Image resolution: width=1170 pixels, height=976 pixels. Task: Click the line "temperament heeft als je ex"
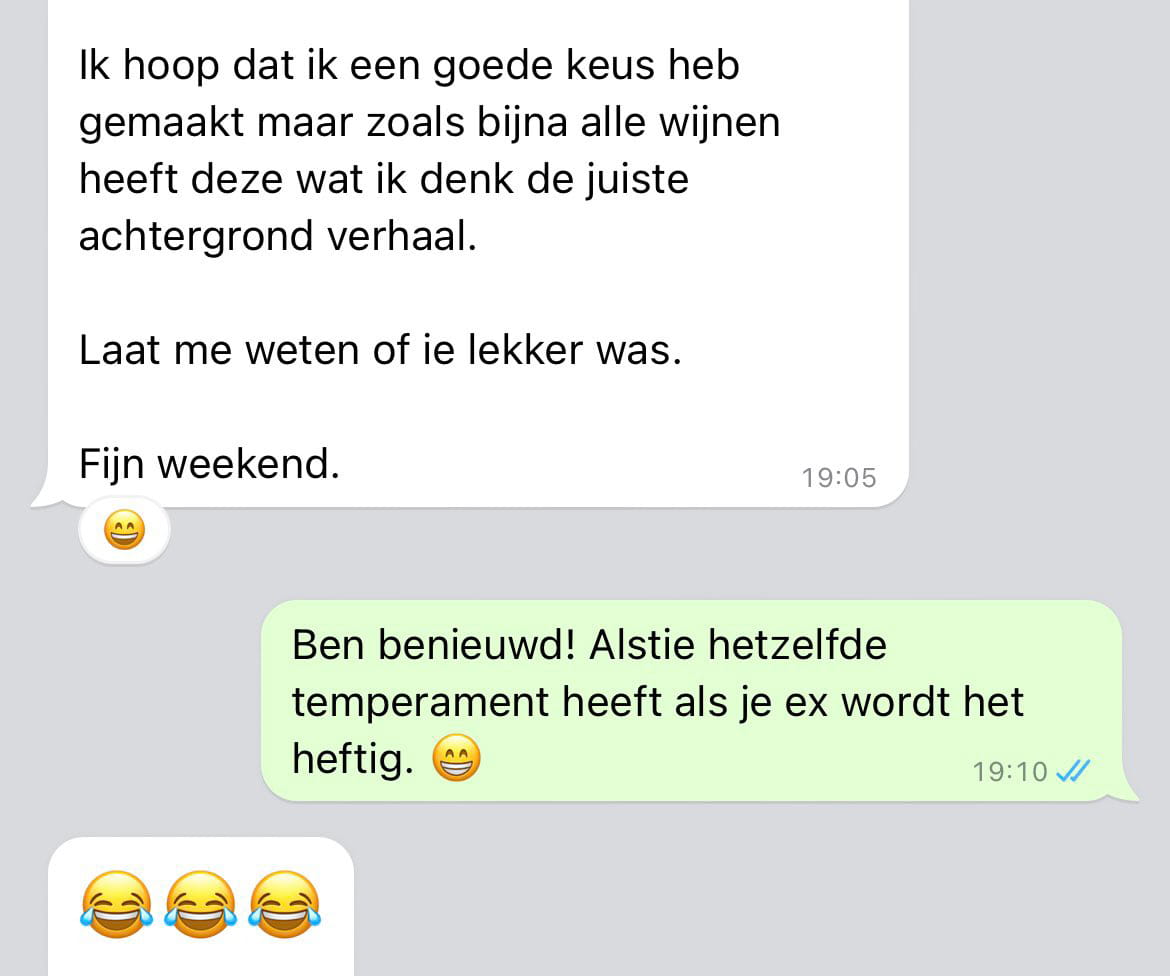click(x=560, y=702)
